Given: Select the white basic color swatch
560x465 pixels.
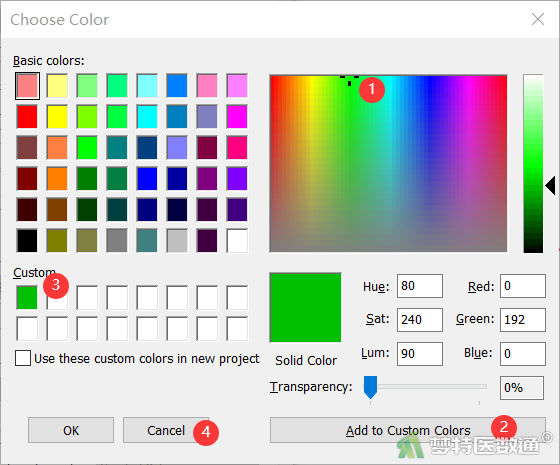Looking at the screenshot, I should click(237, 241).
